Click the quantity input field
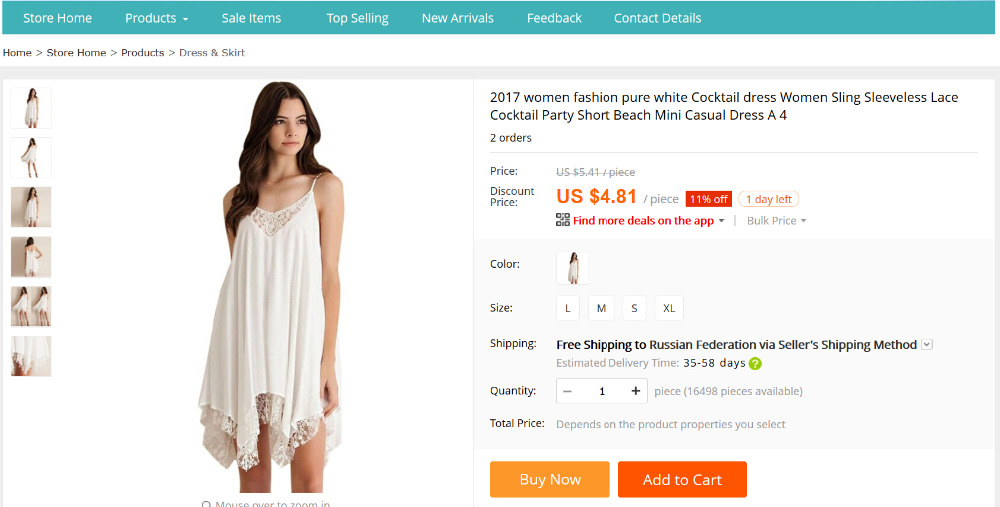This screenshot has width=1000, height=507. tap(602, 391)
